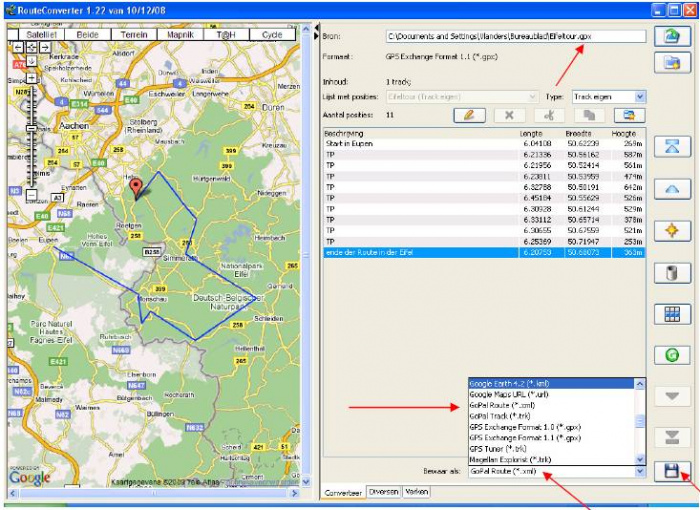Pan map down with arrow control

31,60
